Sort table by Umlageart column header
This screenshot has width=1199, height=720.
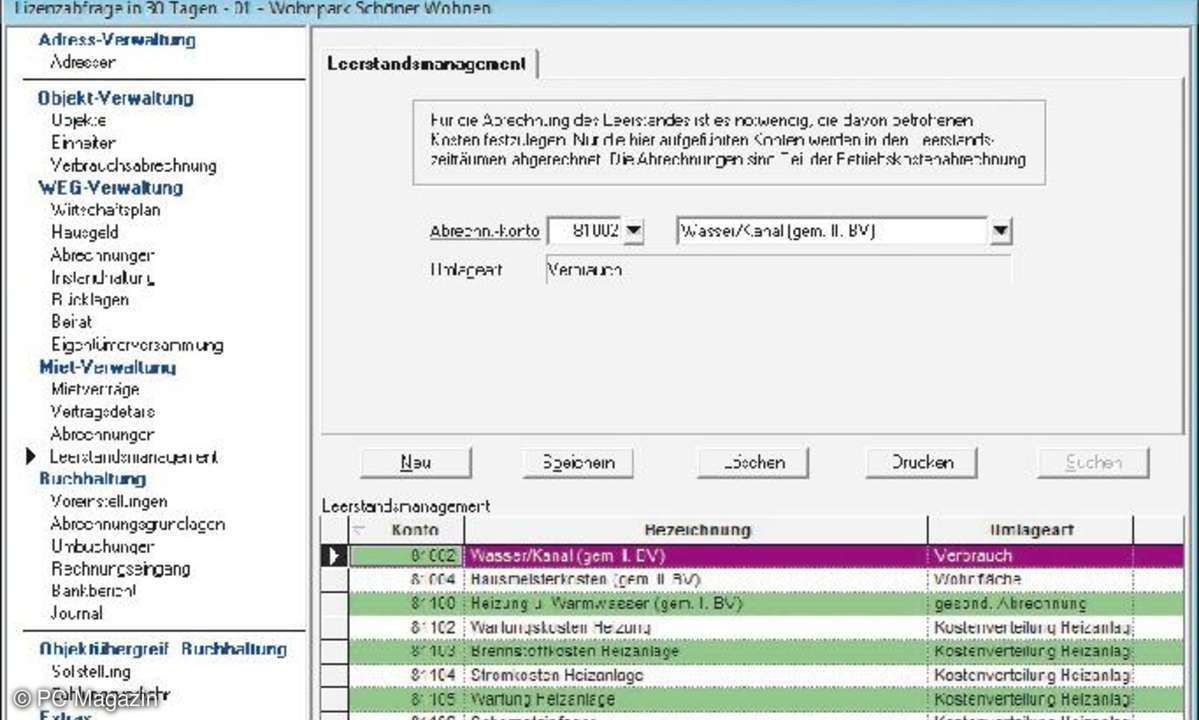pyautogui.click(x=1031, y=530)
